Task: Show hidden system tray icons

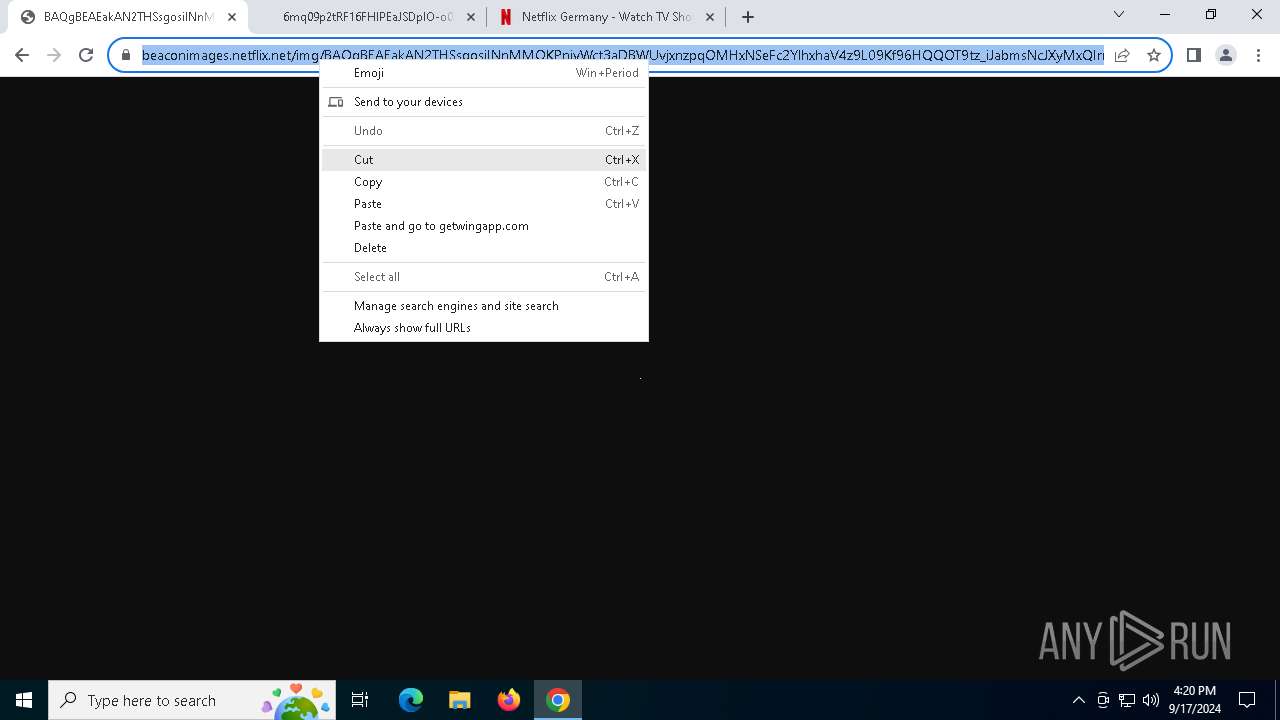Action: tap(1078, 700)
